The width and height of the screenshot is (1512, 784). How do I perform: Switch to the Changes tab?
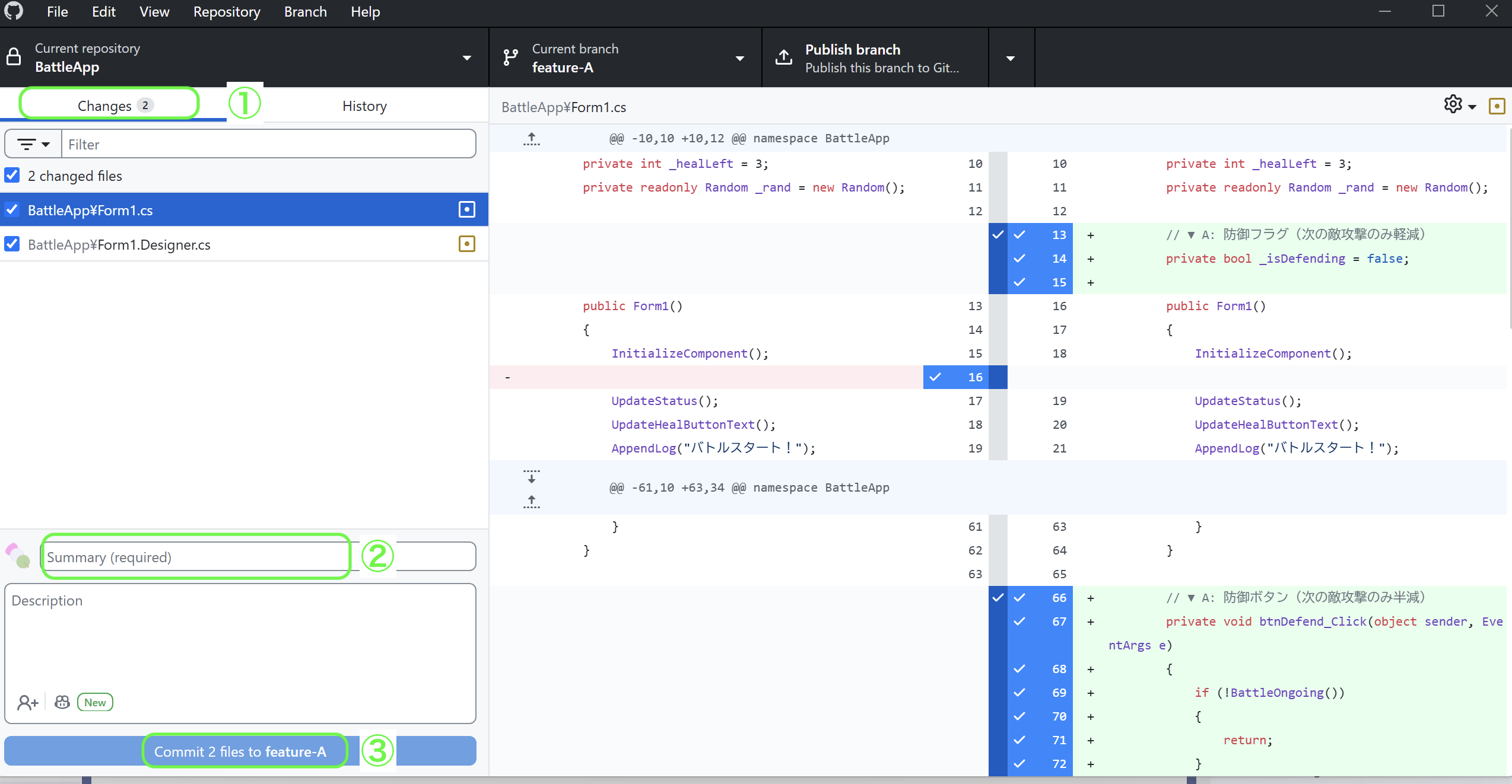113,106
